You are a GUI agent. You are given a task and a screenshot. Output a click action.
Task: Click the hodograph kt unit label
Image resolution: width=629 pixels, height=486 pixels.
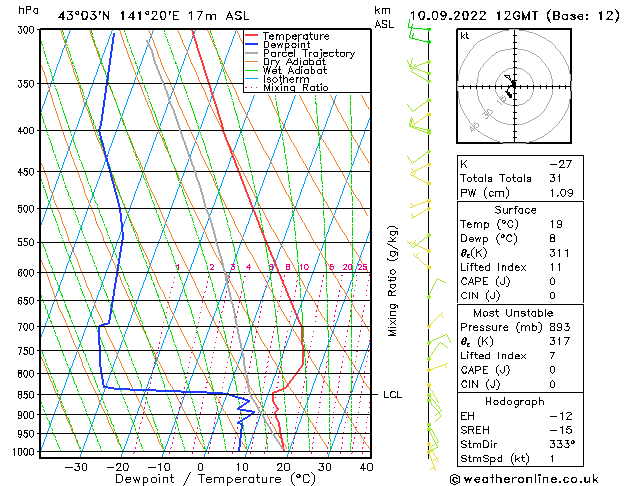465,36
